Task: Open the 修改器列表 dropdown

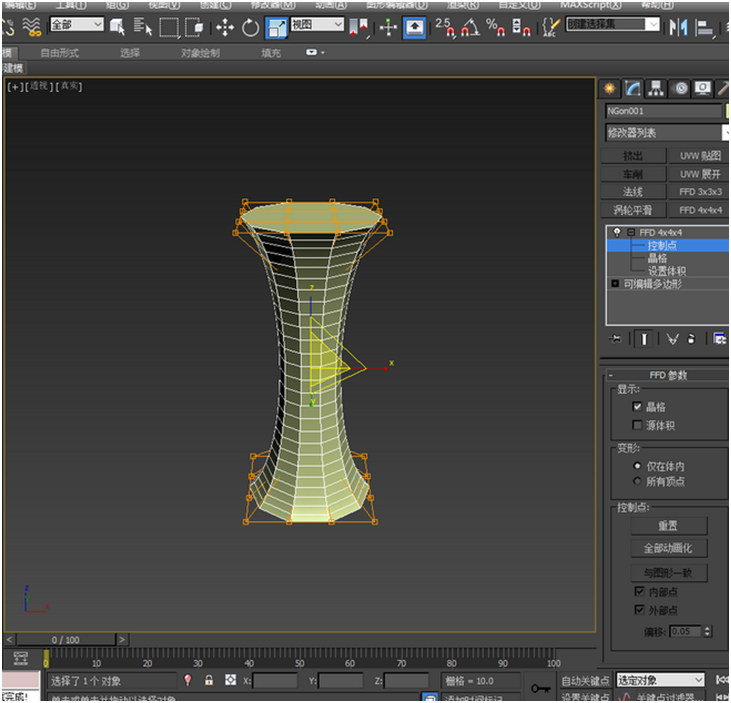Action: [x=667, y=133]
